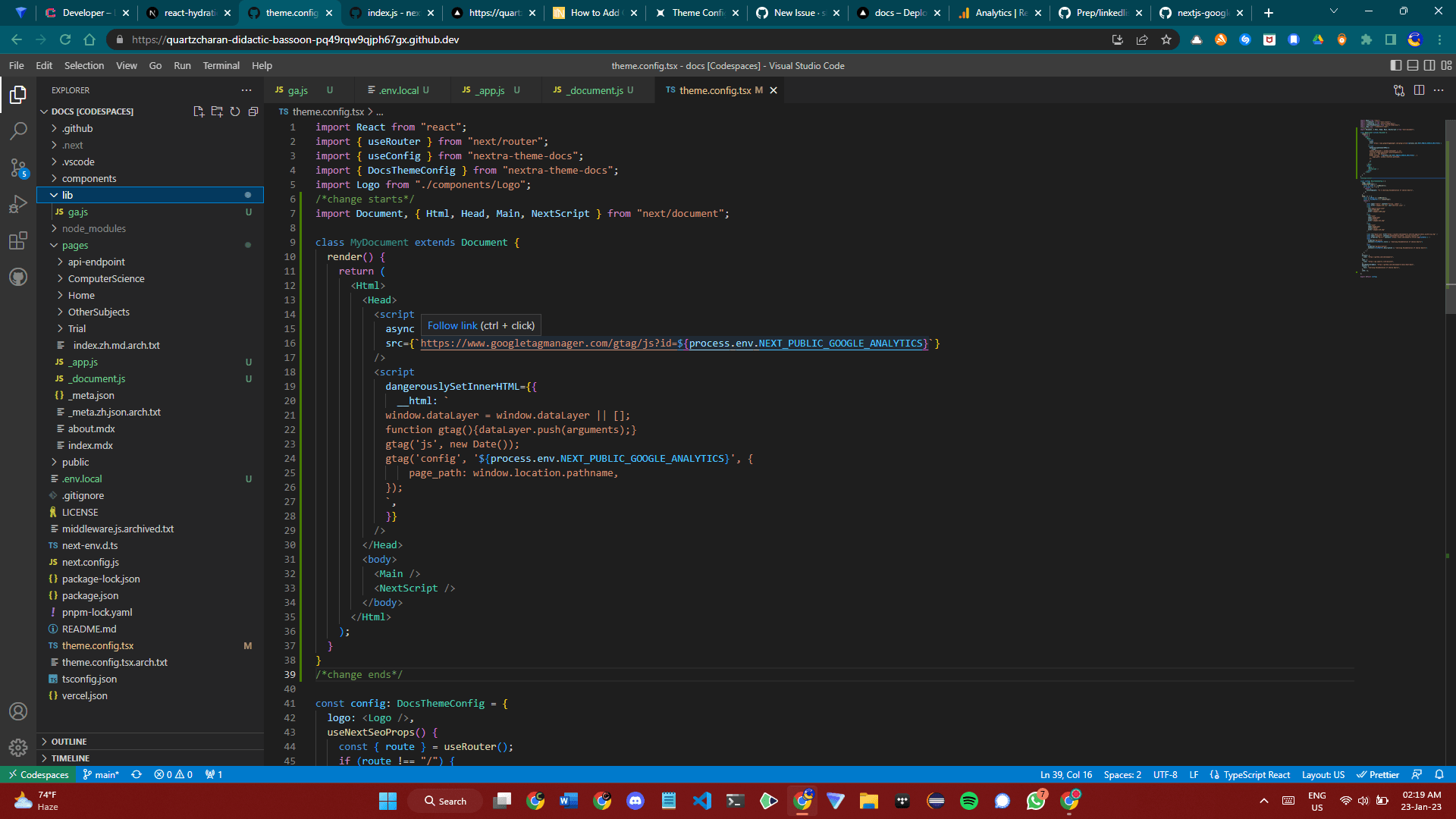Collapse all folders in Explorer
The image size is (1456, 819).
click(x=253, y=111)
